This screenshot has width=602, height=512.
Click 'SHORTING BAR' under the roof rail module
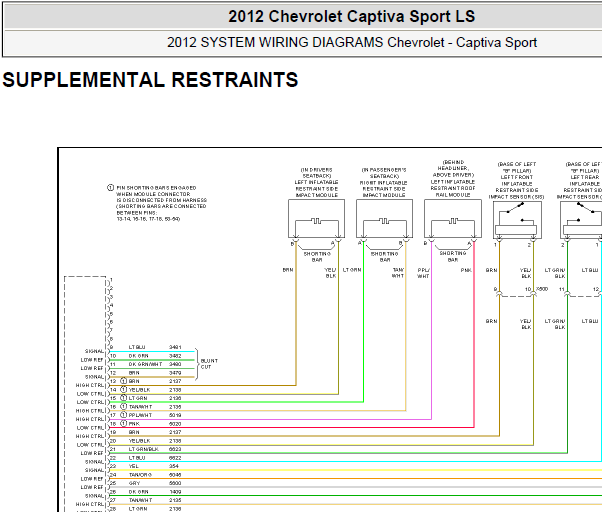click(x=453, y=256)
